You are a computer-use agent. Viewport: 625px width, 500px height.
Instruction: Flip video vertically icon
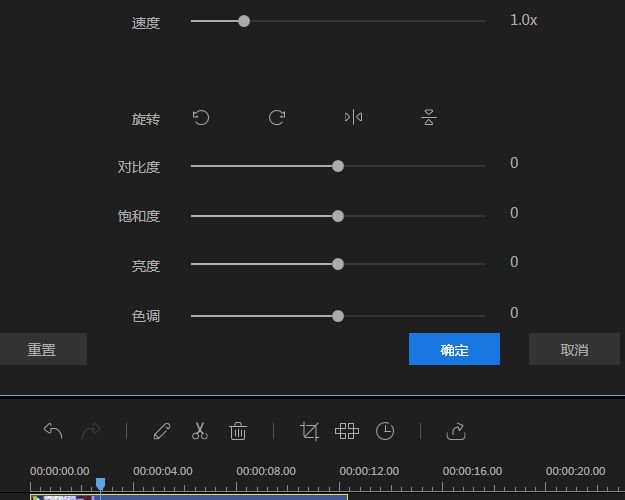point(429,117)
